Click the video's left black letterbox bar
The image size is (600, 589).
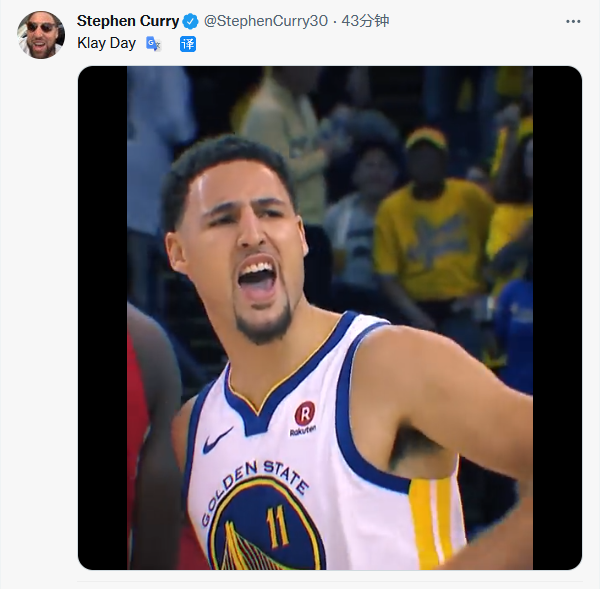102,318
